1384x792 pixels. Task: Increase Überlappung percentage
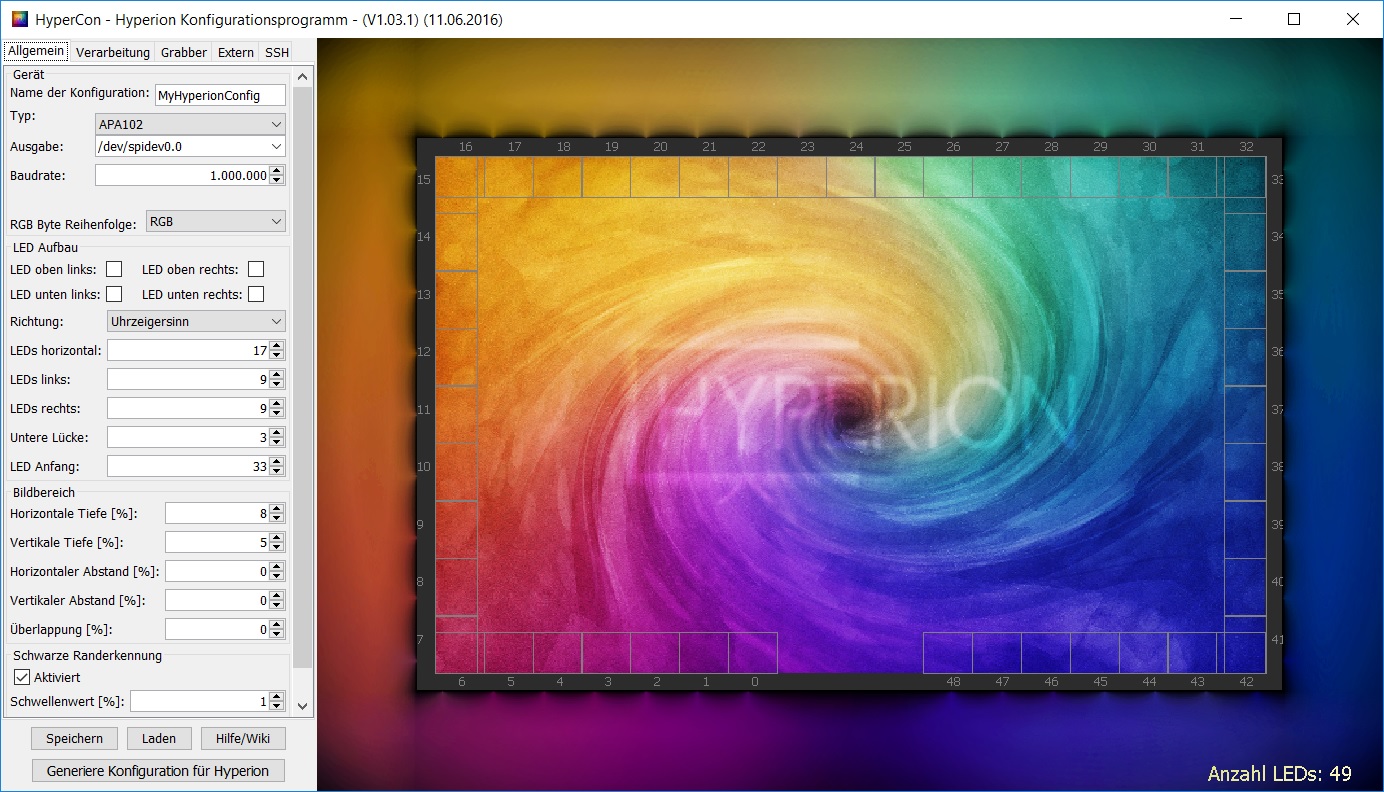277,624
